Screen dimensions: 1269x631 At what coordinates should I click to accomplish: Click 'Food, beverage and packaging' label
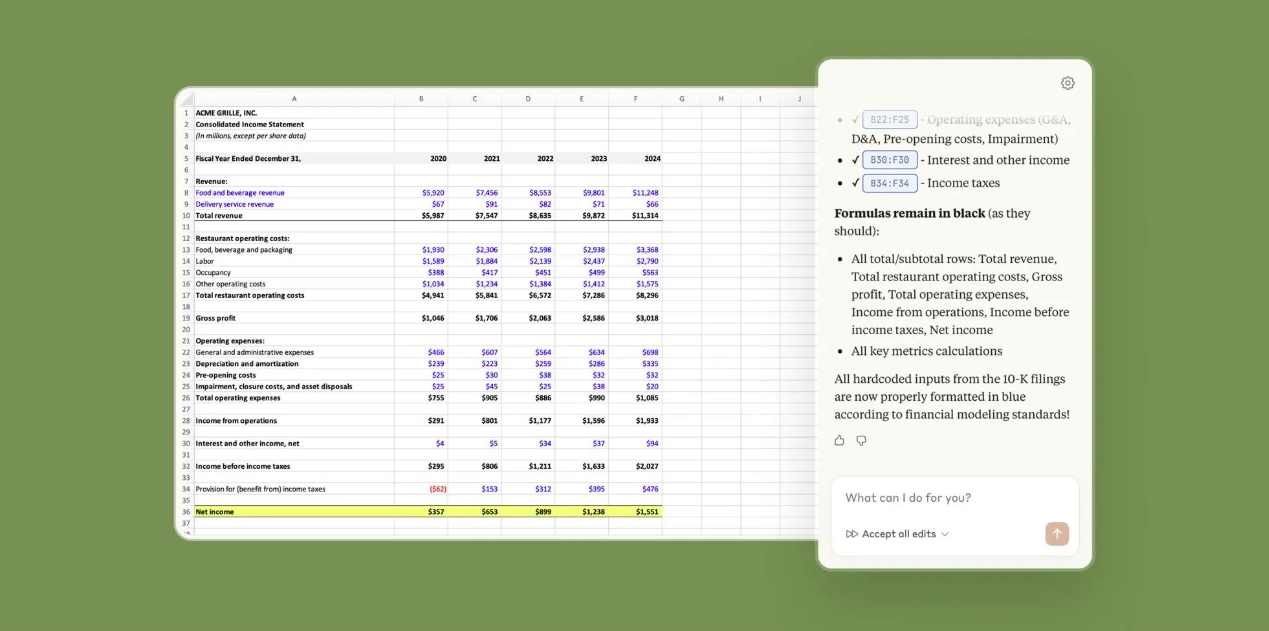point(244,250)
